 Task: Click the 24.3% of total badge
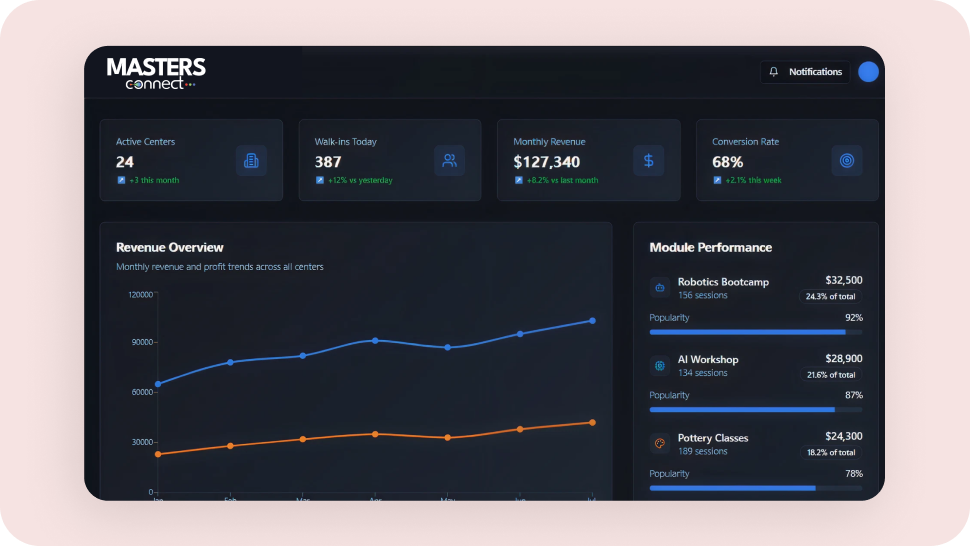tap(830, 297)
